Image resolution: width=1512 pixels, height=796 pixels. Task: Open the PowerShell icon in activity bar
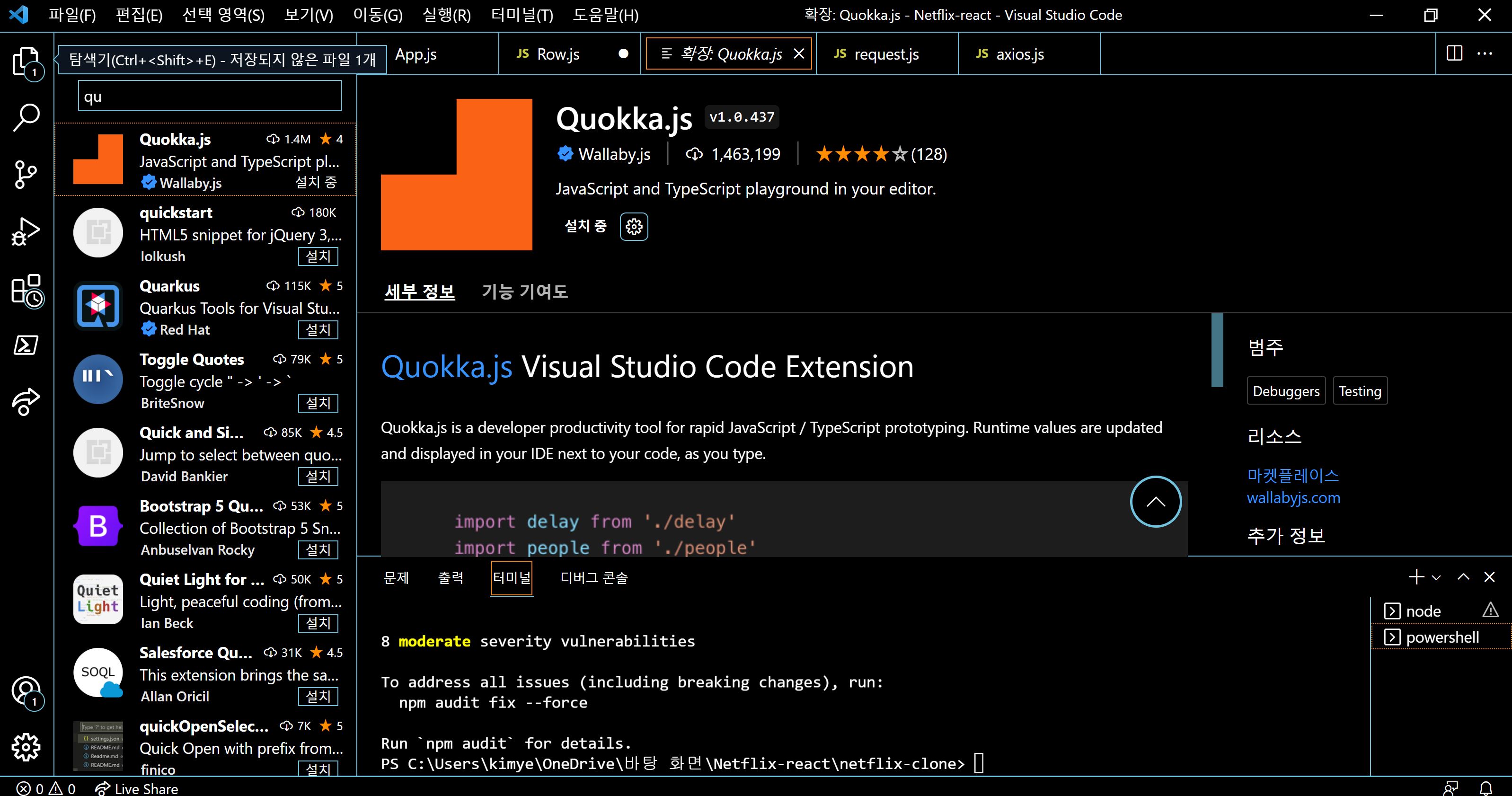[x=26, y=345]
